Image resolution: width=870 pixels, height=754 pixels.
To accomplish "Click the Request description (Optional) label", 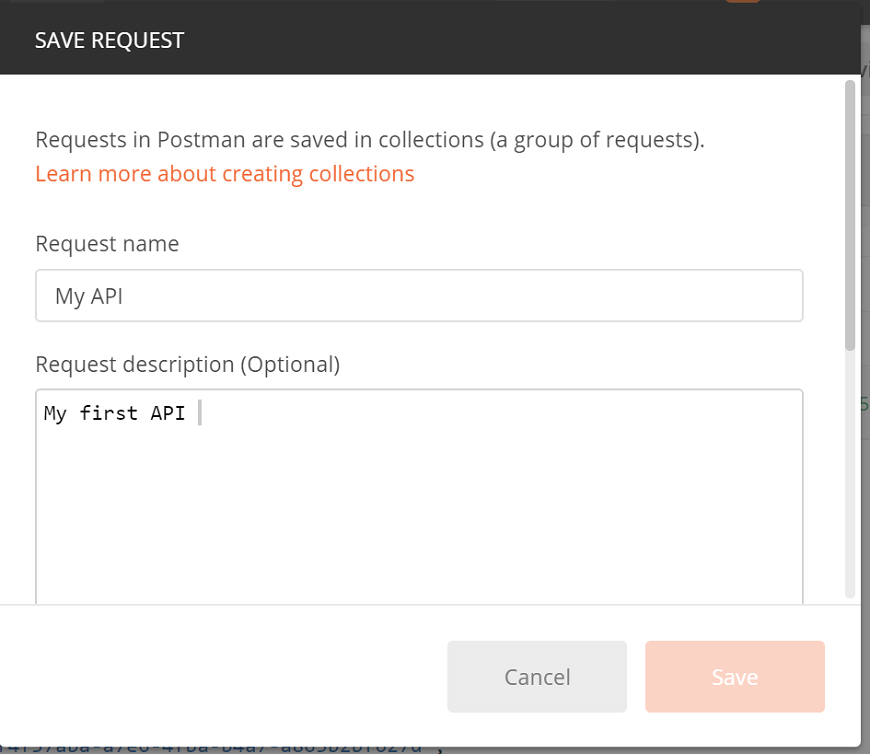I will [188, 365].
